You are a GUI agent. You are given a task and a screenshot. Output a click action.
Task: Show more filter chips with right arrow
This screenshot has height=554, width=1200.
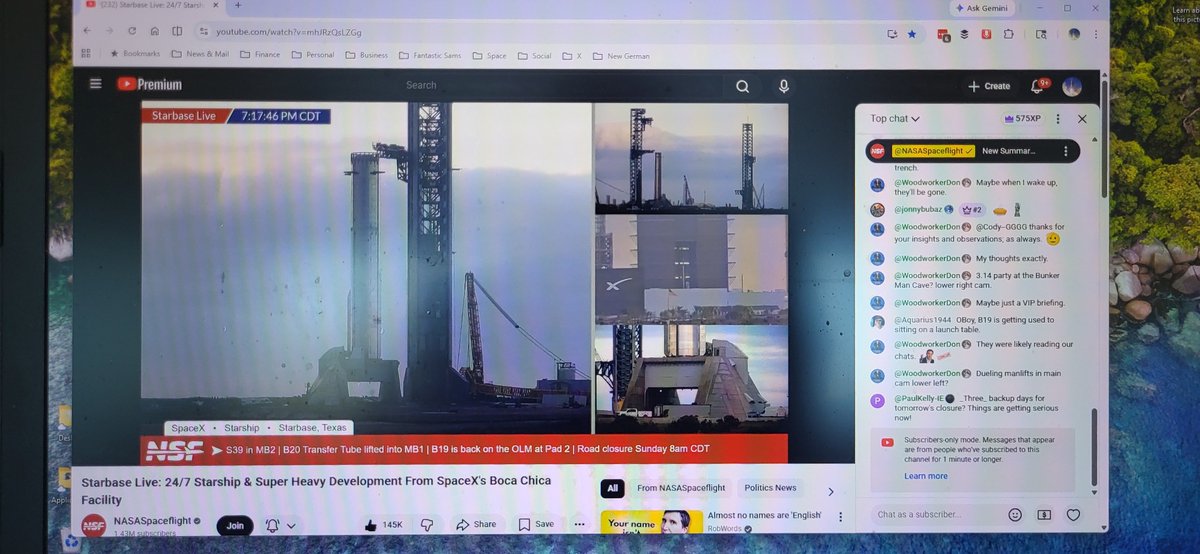click(x=830, y=490)
